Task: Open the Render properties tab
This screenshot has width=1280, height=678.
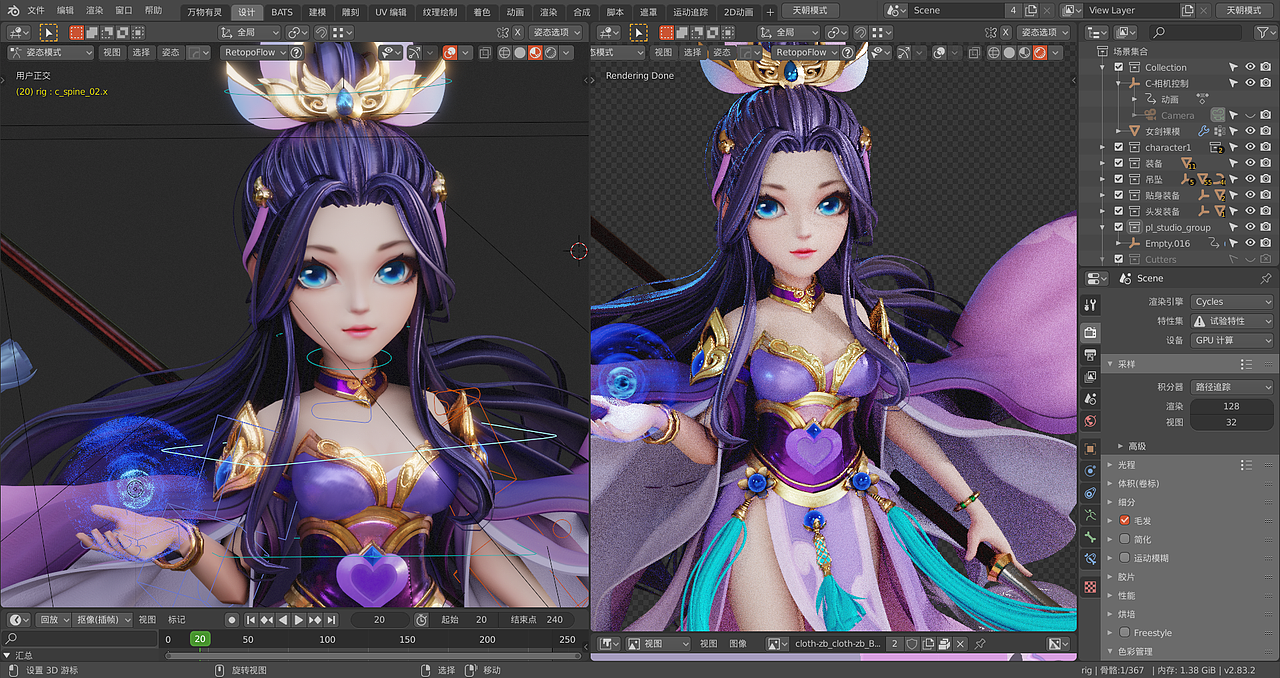Action: click(1091, 332)
